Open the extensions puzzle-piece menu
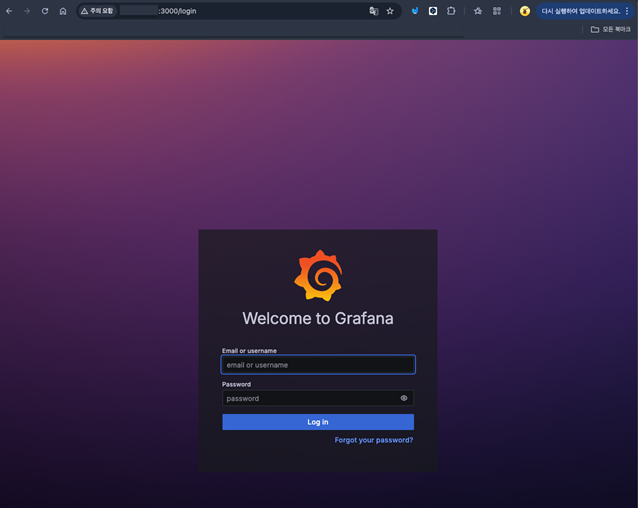 [x=451, y=11]
